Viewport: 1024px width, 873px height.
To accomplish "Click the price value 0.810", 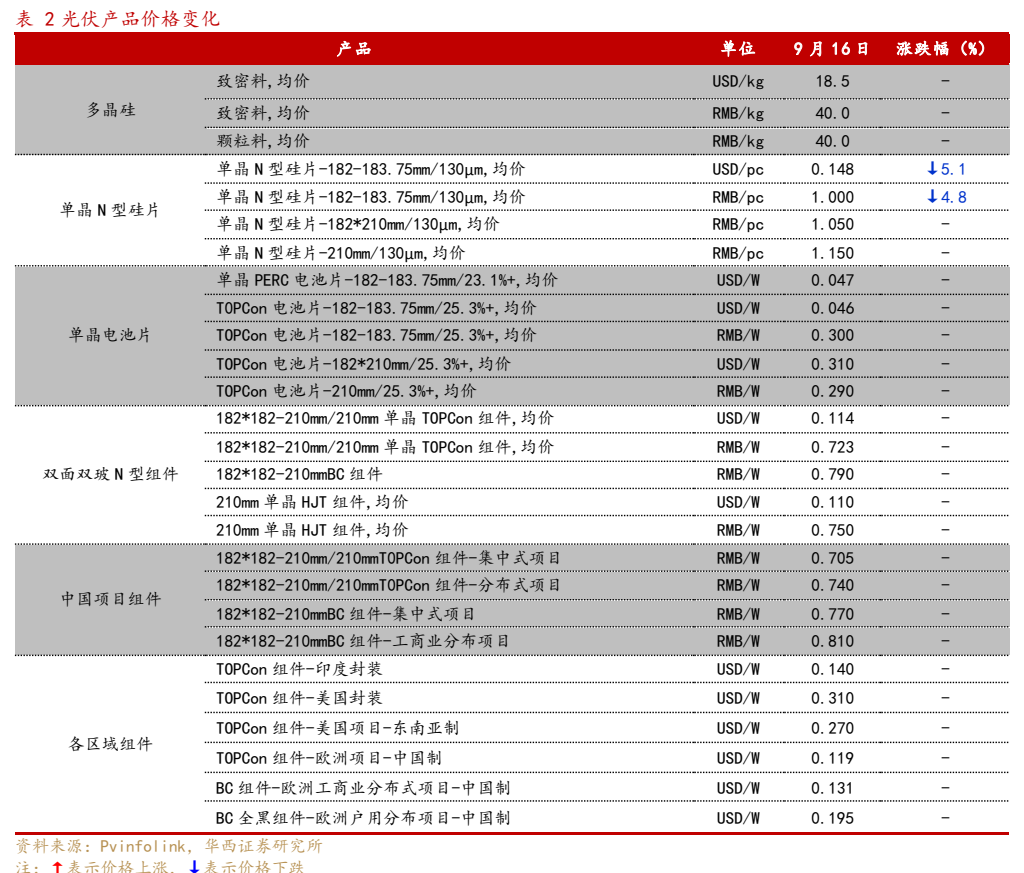I will pyautogui.click(x=833, y=642).
